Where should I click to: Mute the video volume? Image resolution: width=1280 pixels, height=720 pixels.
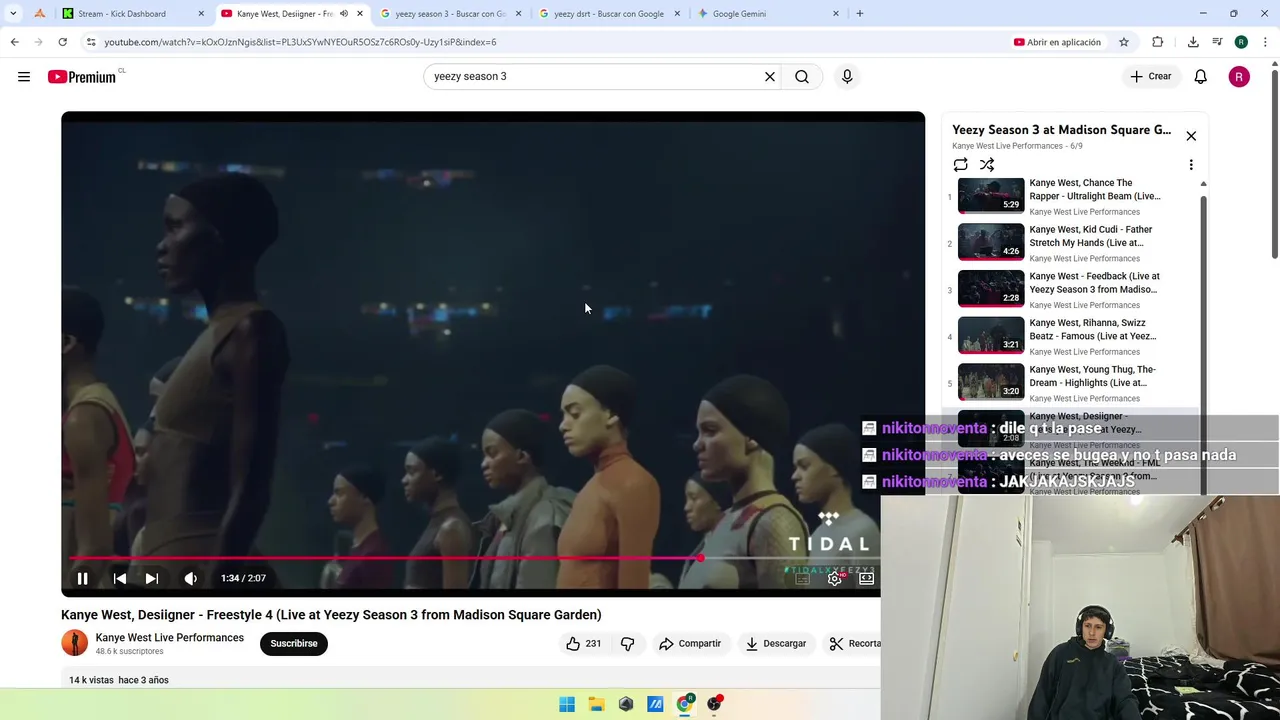click(191, 578)
